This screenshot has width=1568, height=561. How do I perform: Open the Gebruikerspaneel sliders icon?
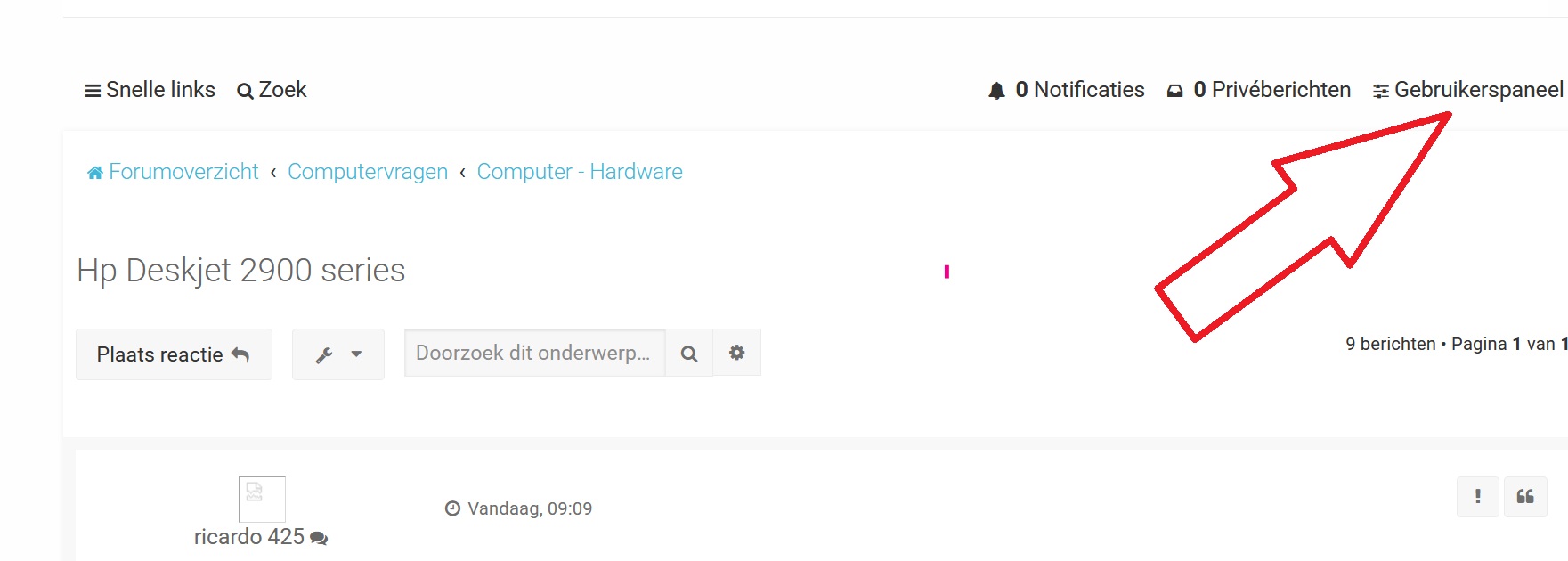tap(1381, 91)
